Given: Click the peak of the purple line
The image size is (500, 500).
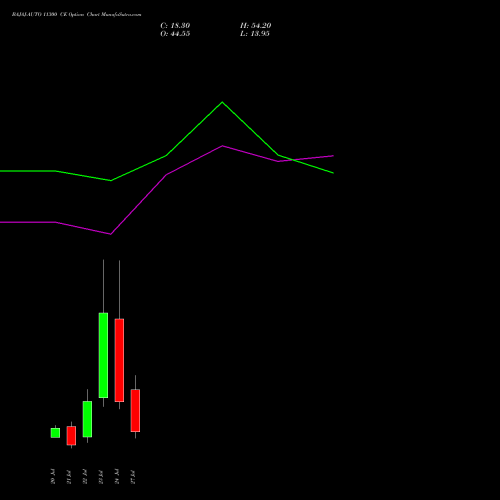Looking at the screenshot, I should point(222,146).
